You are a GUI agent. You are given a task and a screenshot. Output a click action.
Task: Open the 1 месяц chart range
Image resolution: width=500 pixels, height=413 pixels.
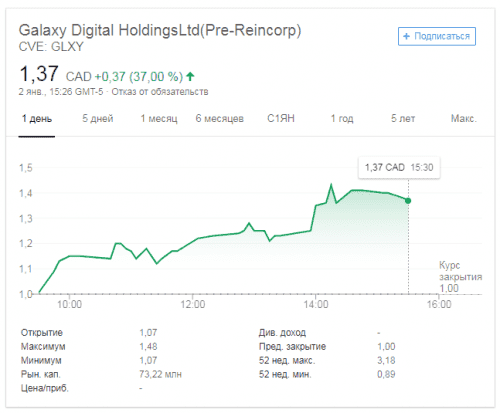(x=159, y=119)
